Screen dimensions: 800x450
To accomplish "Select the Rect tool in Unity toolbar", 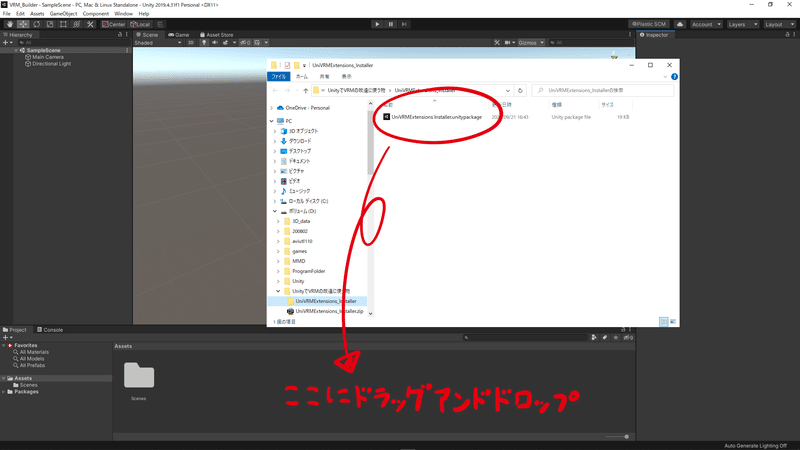I will [x=63, y=24].
